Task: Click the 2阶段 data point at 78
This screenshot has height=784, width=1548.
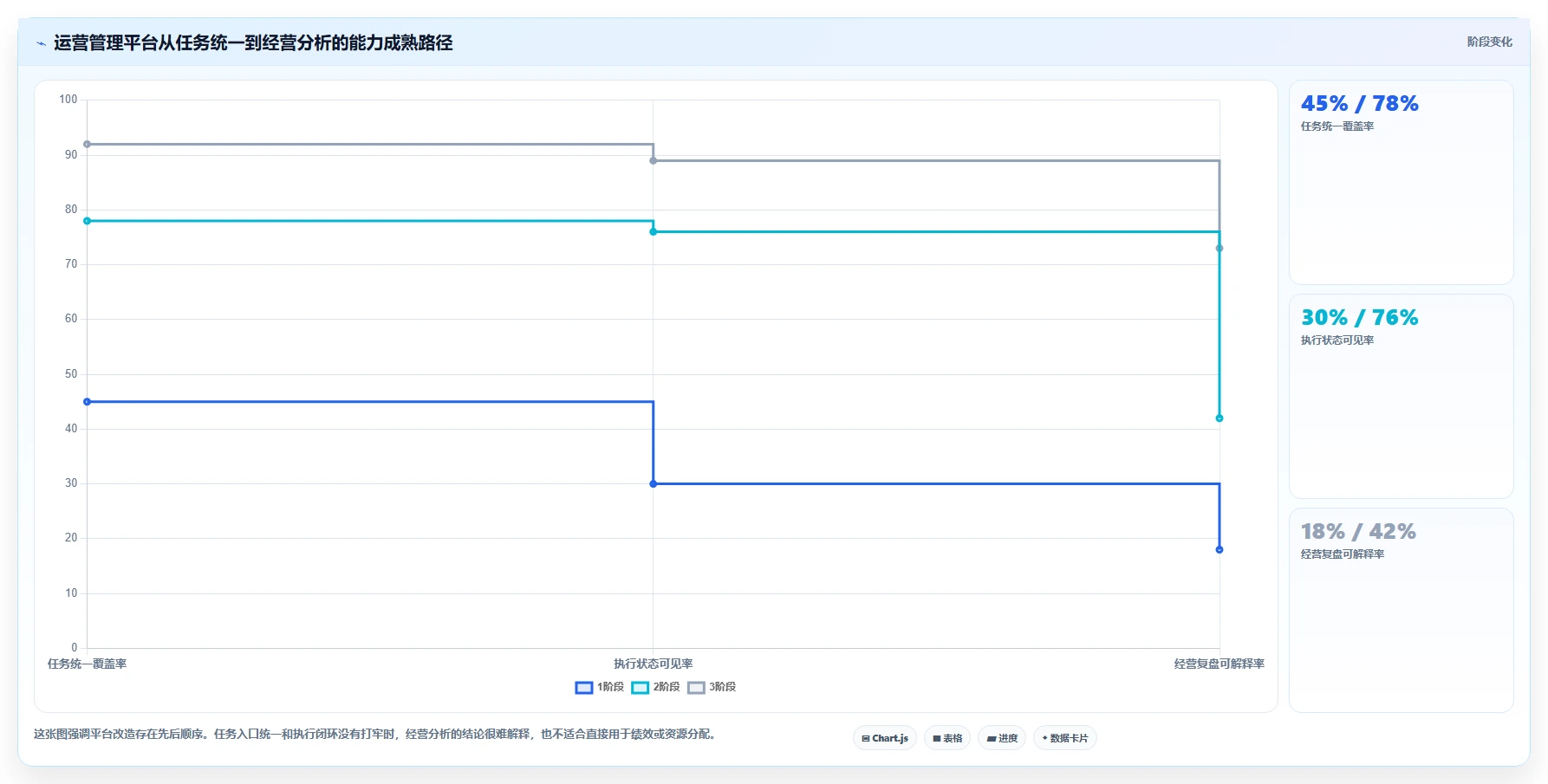Action: pyautogui.click(x=87, y=221)
